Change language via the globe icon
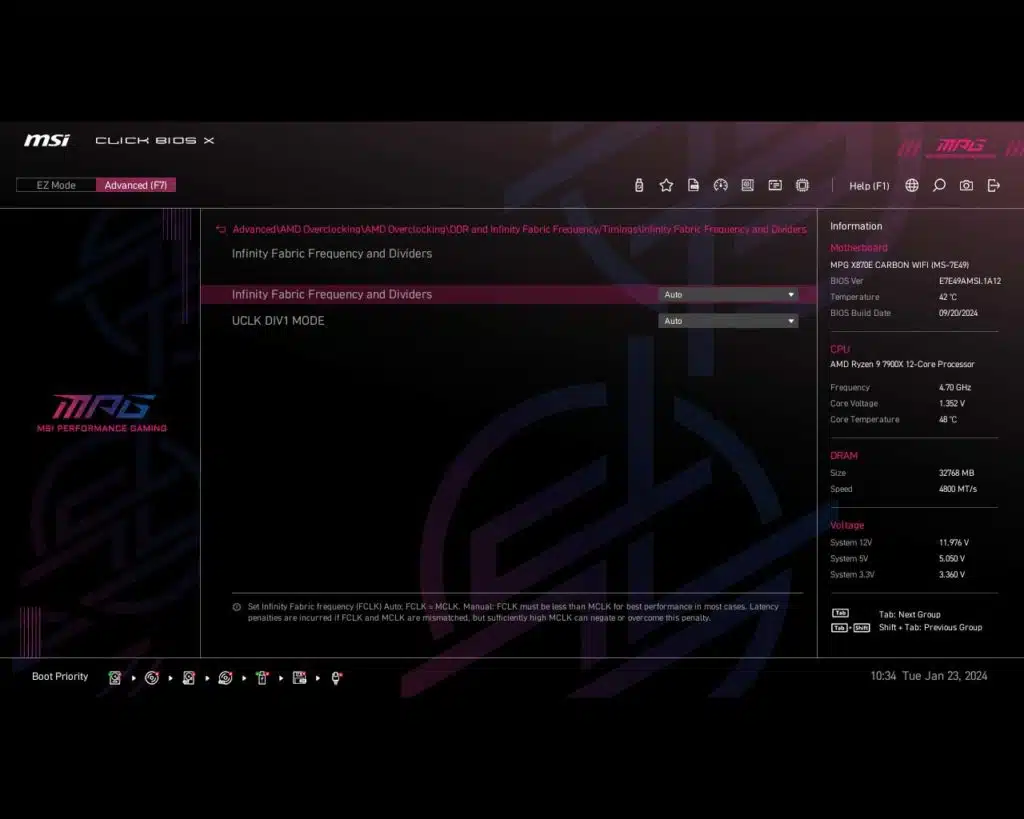1024x819 pixels. pos(912,185)
